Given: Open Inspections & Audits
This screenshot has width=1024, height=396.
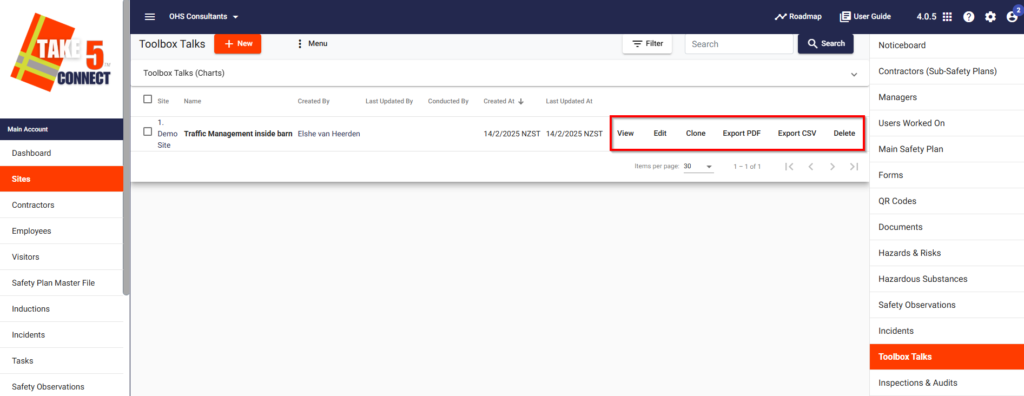Looking at the screenshot, I should 946,383.
